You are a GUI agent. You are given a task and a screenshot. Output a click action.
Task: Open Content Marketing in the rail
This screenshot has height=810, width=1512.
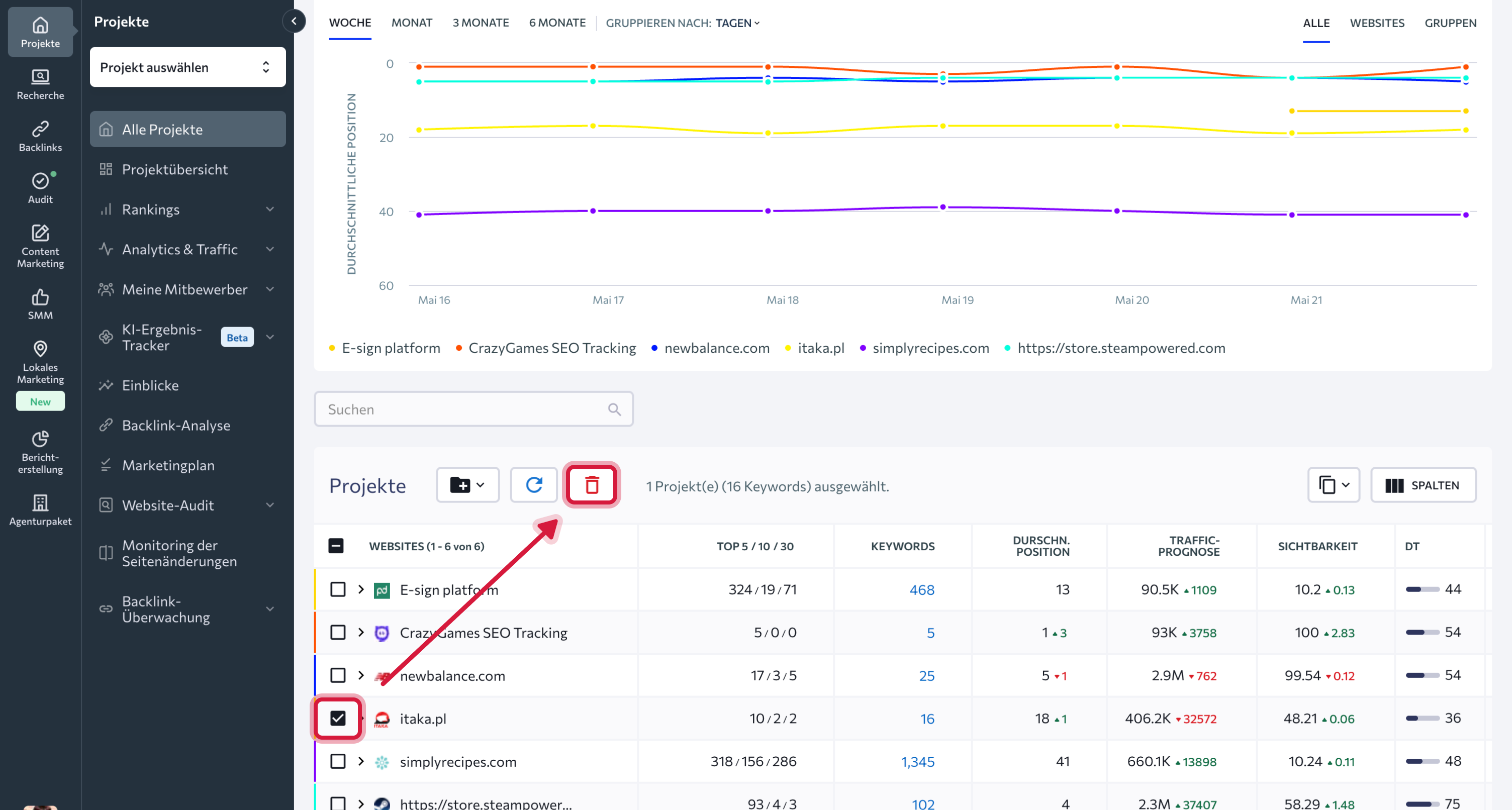click(x=40, y=246)
